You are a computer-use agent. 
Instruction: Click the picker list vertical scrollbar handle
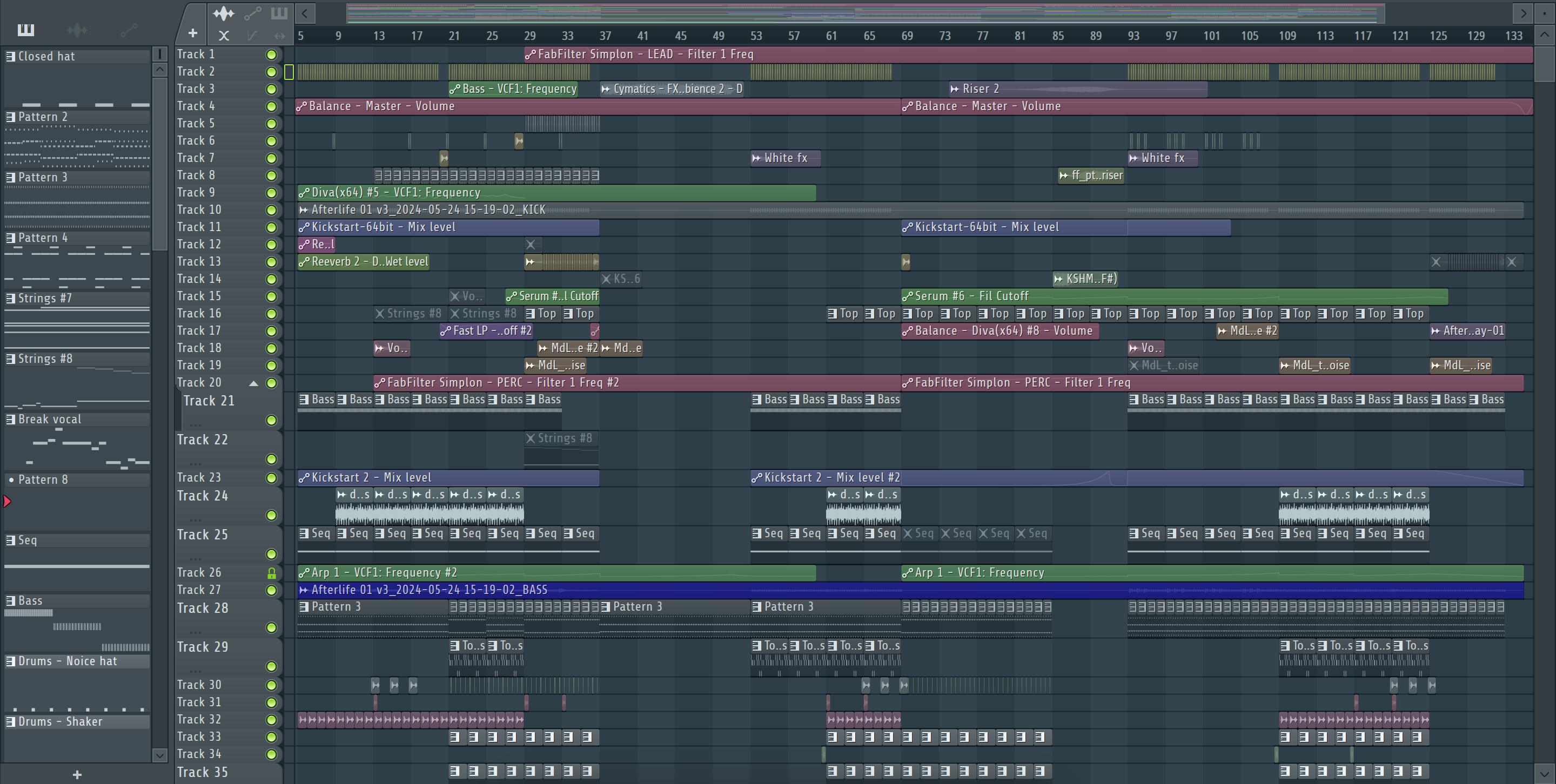coord(159,163)
